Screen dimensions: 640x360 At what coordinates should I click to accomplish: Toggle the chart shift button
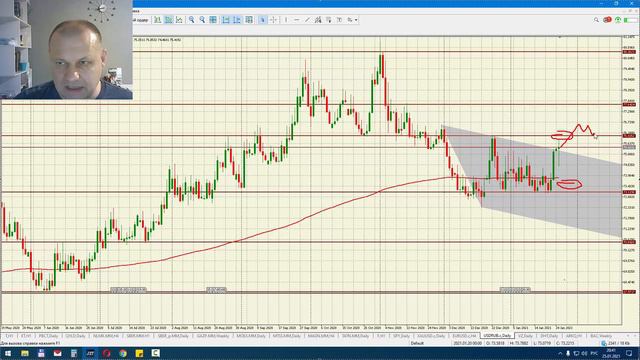point(237,20)
